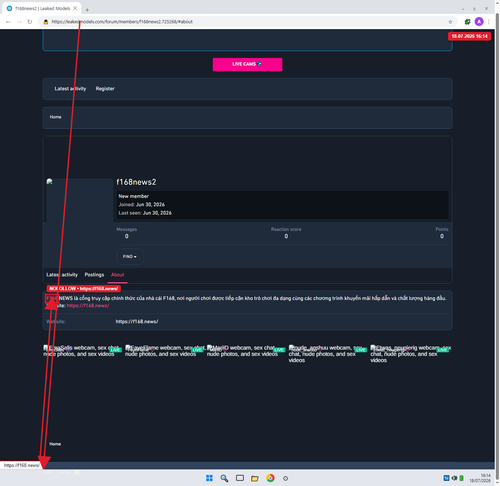The height and width of the screenshot is (486, 500).
Task: Click the Home link in footer
Action: 55,444
